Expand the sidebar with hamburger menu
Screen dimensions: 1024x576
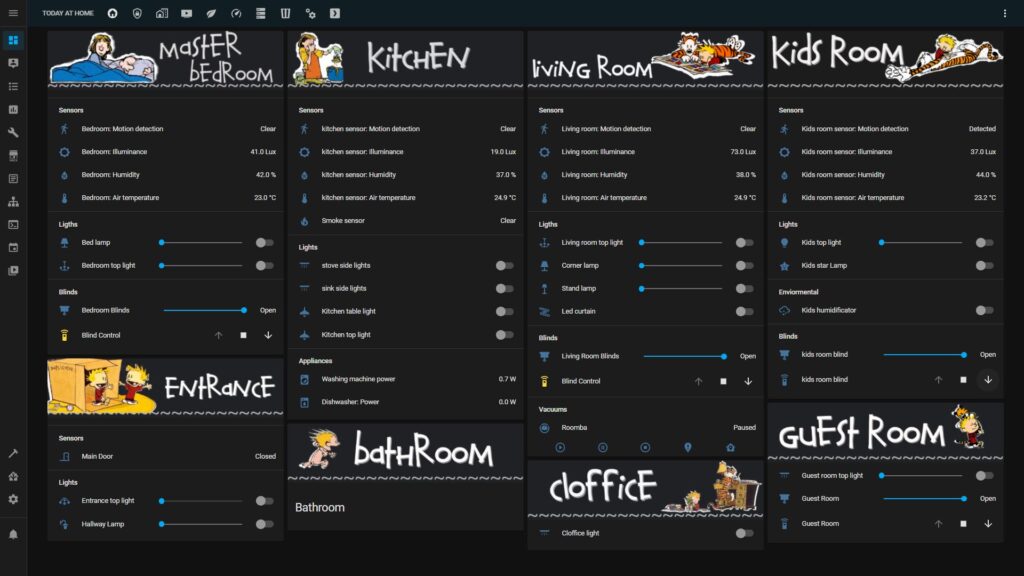pos(13,13)
